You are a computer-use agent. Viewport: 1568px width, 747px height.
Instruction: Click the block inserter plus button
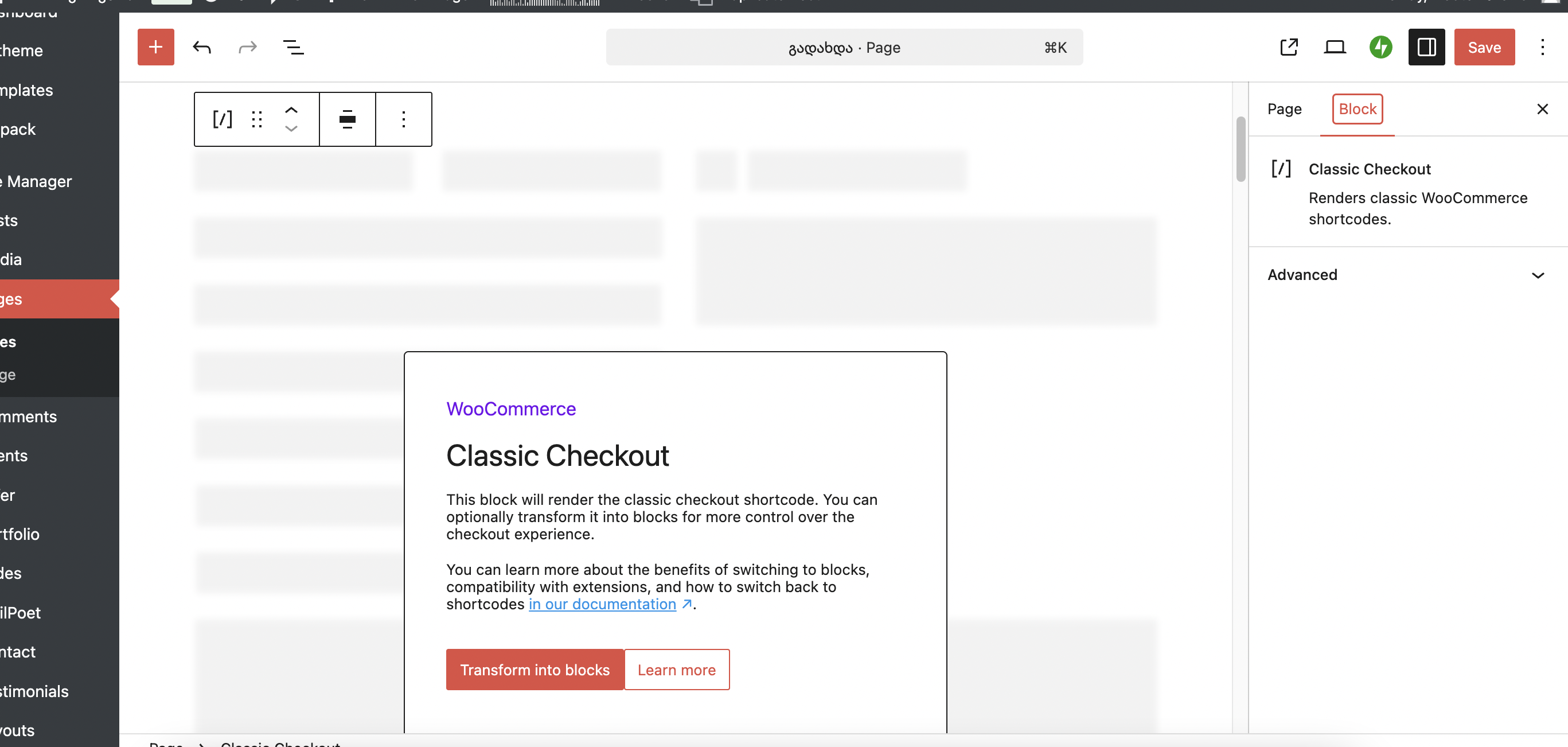[x=155, y=47]
